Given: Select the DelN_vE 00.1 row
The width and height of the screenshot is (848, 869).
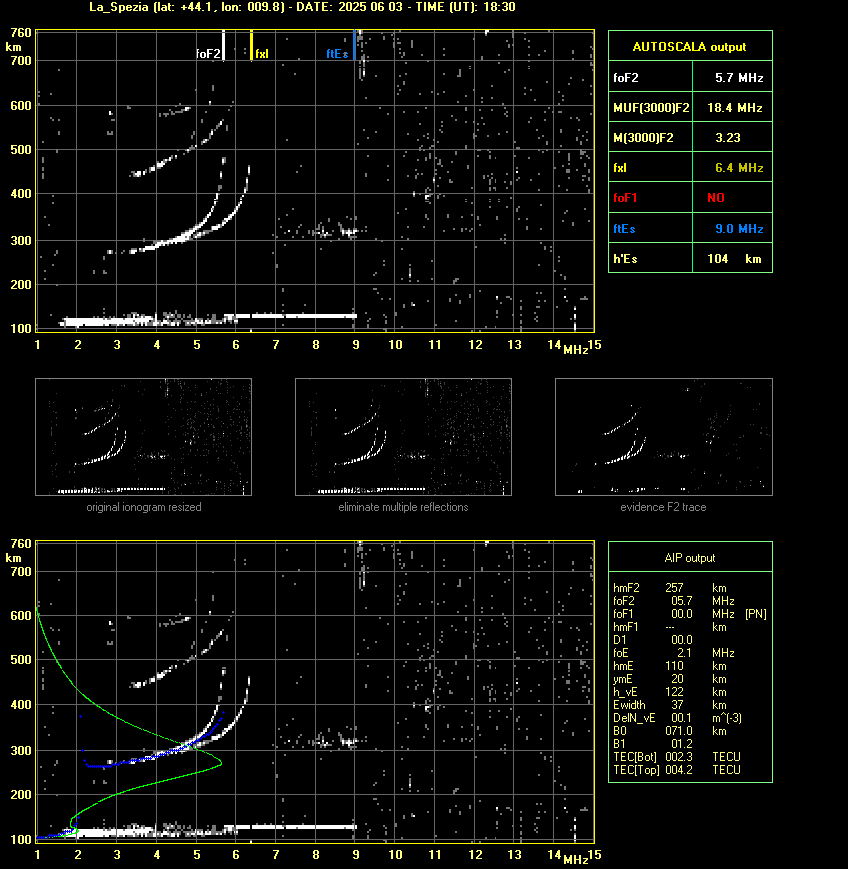Looking at the screenshot, I should [x=690, y=718].
